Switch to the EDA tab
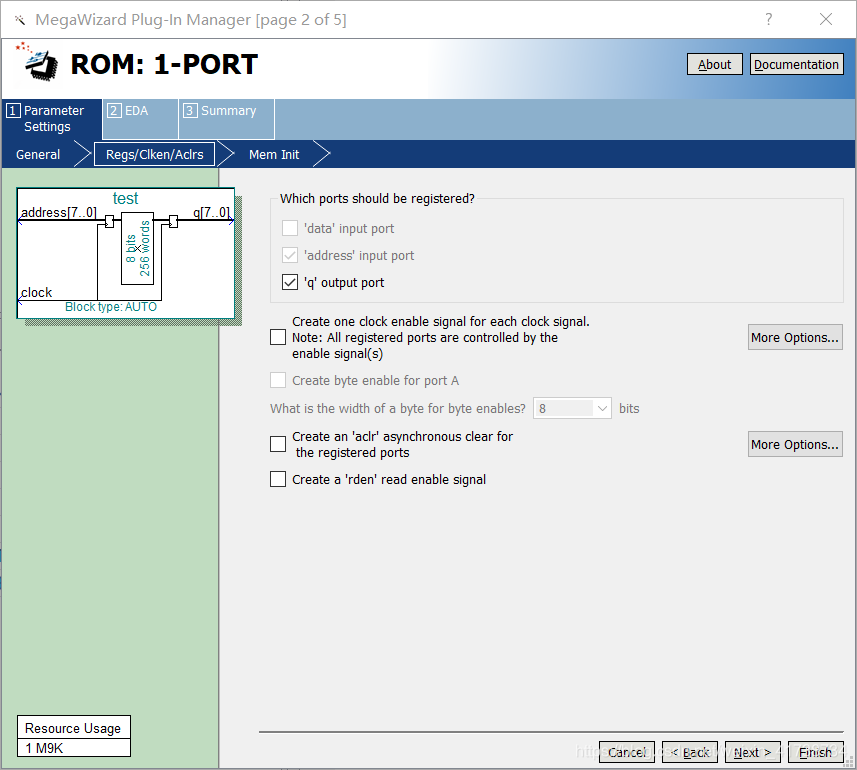Screen dimensions: 857x770 [x=140, y=119]
